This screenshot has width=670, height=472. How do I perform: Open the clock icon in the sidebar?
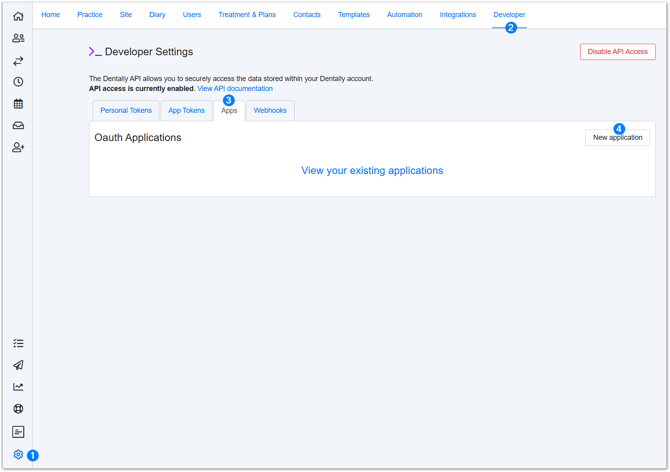[x=18, y=82]
